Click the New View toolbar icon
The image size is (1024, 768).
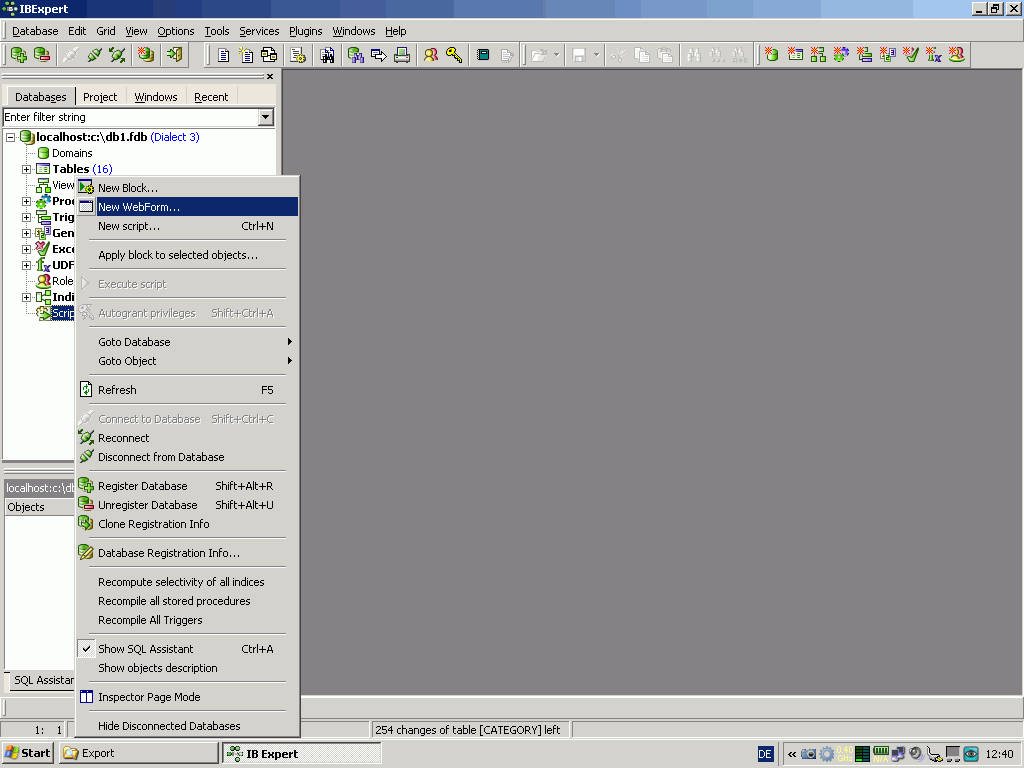(818, 55)
